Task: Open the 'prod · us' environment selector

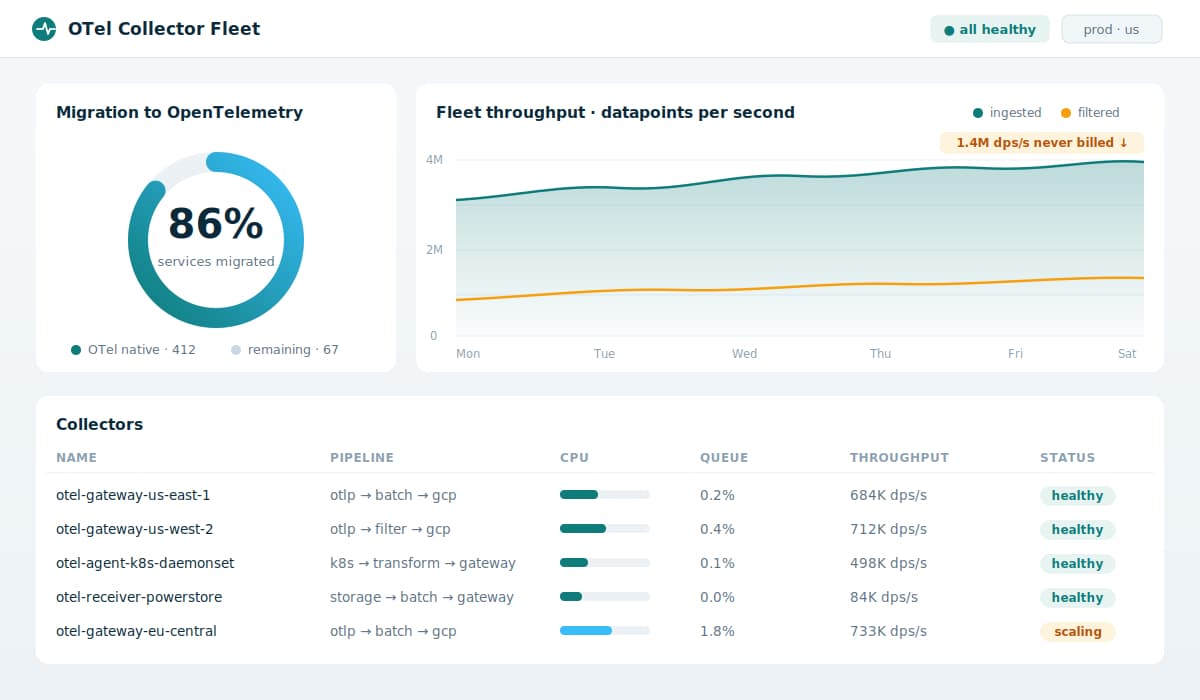Action: [1112, 29]
